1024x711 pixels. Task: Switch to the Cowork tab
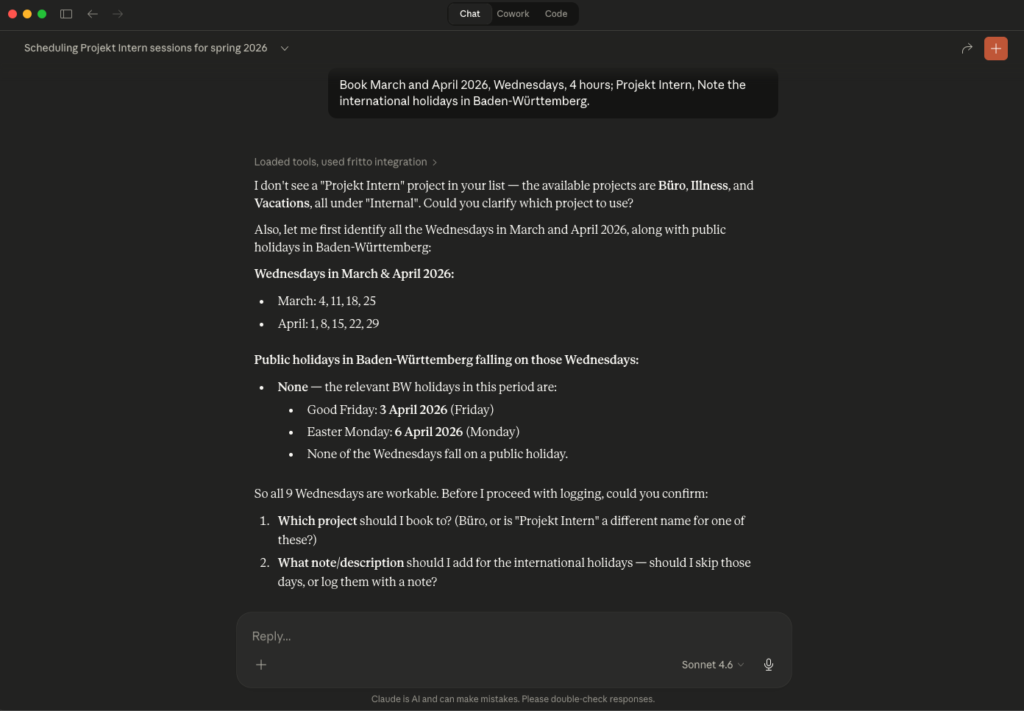tap(513, 14)
